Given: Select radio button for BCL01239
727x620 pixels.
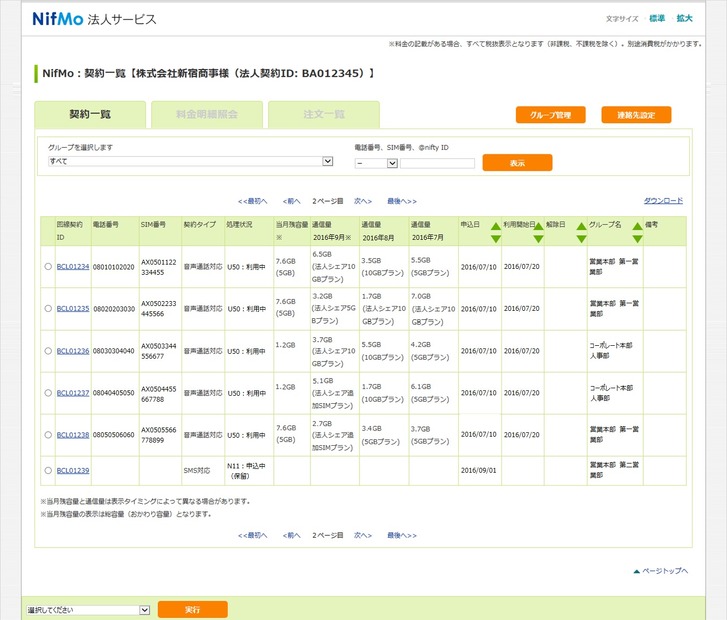Looking at the screenshot, I should [x=48, y=470].
